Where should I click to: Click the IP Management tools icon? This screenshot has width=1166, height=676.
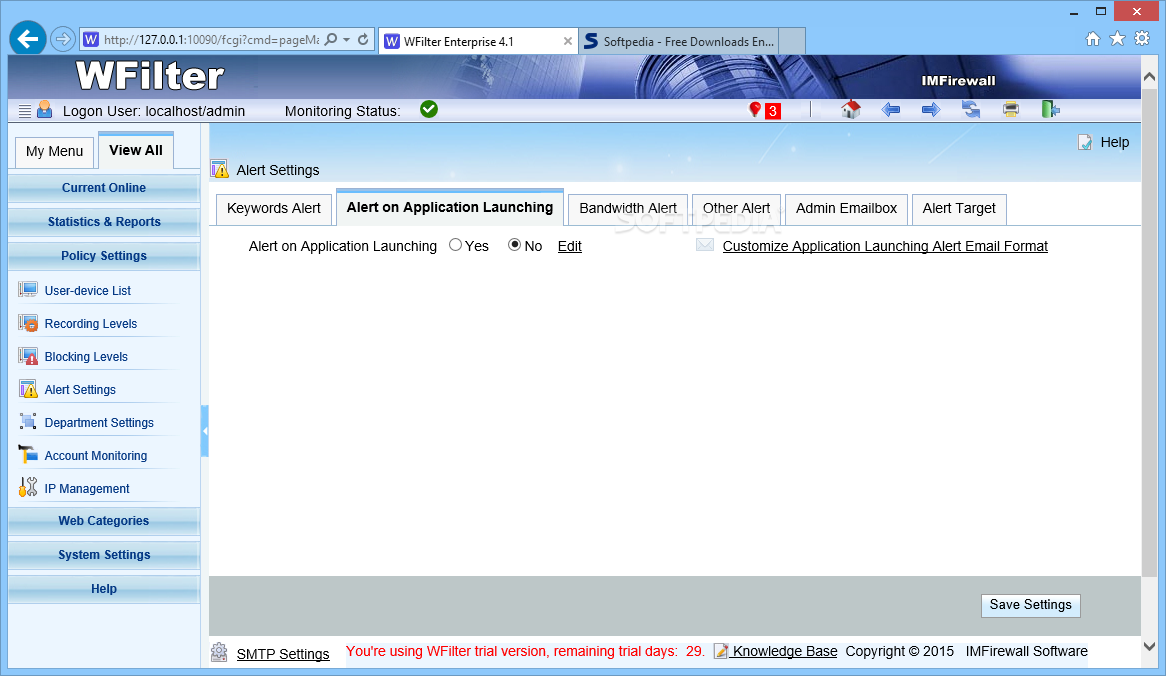click(28, 487)
